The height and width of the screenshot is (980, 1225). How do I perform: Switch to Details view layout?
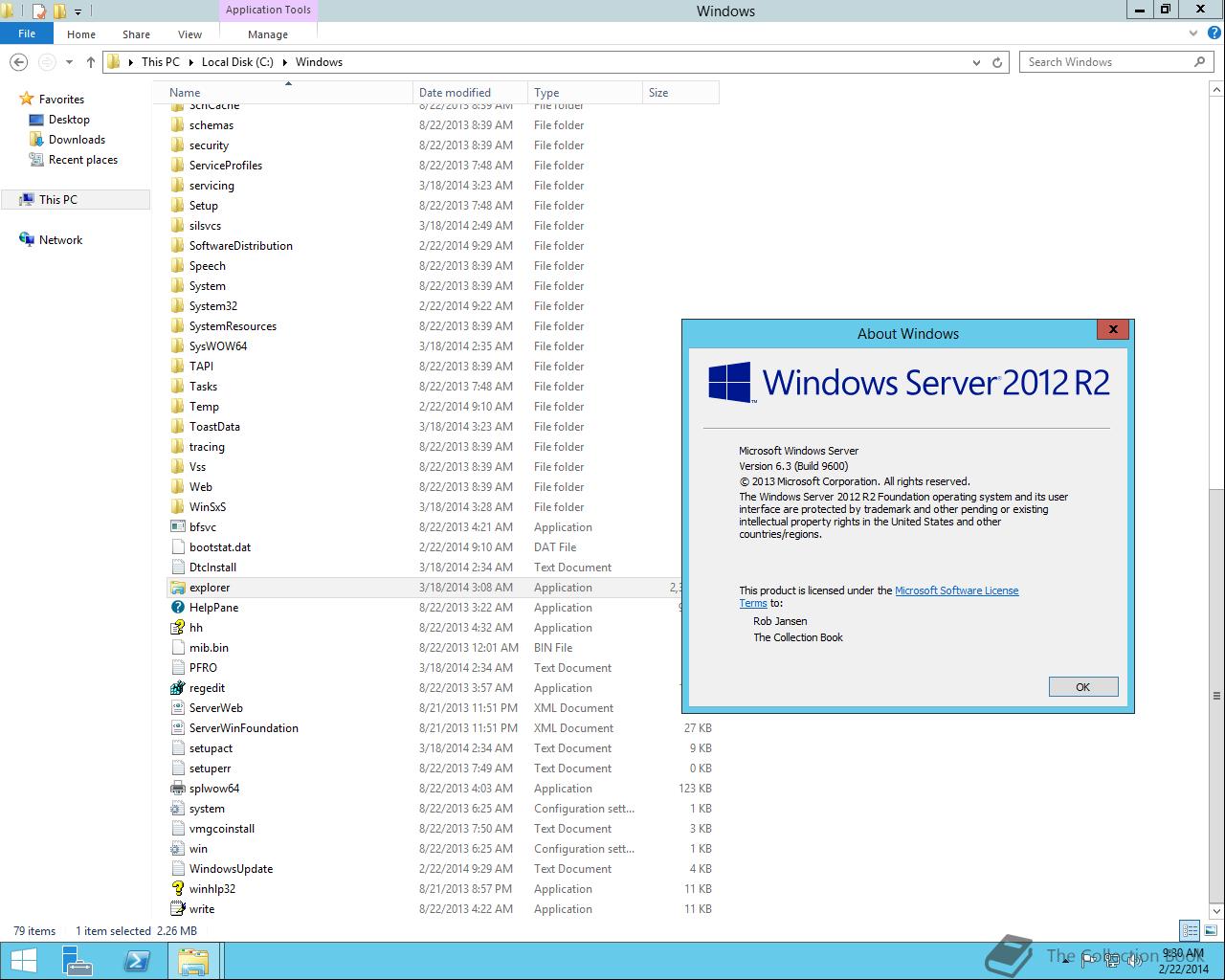[1190, 930]
